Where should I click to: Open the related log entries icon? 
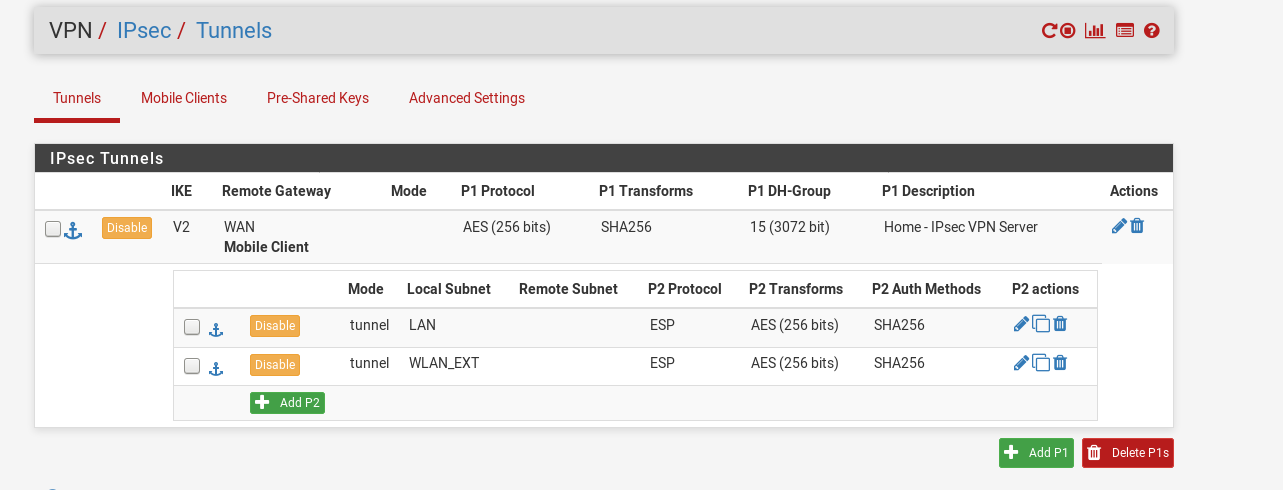(1125, 31)
